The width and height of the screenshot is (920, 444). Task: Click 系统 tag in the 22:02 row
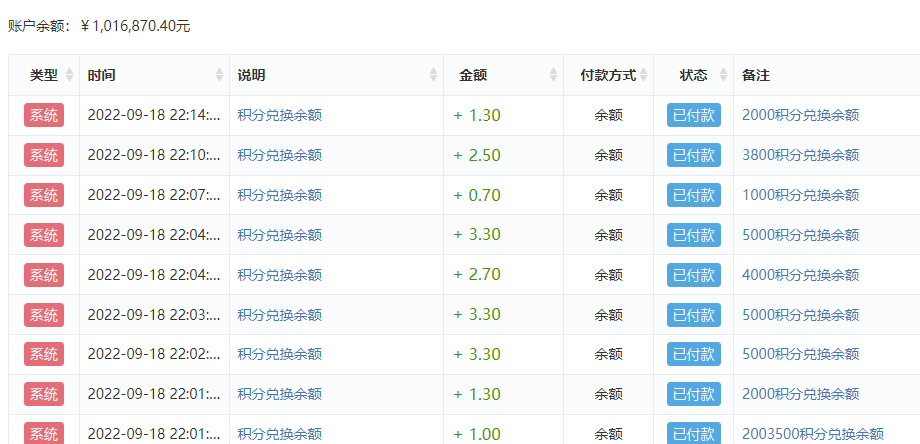(44, 354)
